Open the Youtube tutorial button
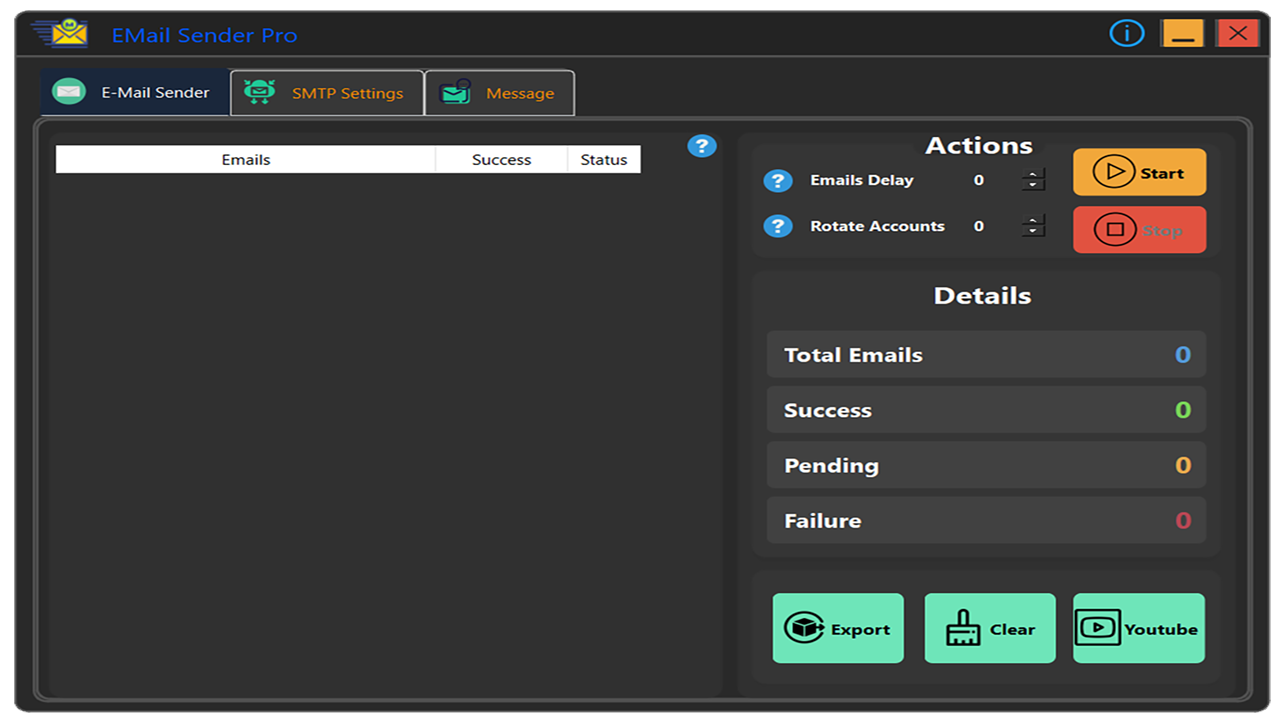This screenshot has width=1280, height=720. [x=1138, y=628]
